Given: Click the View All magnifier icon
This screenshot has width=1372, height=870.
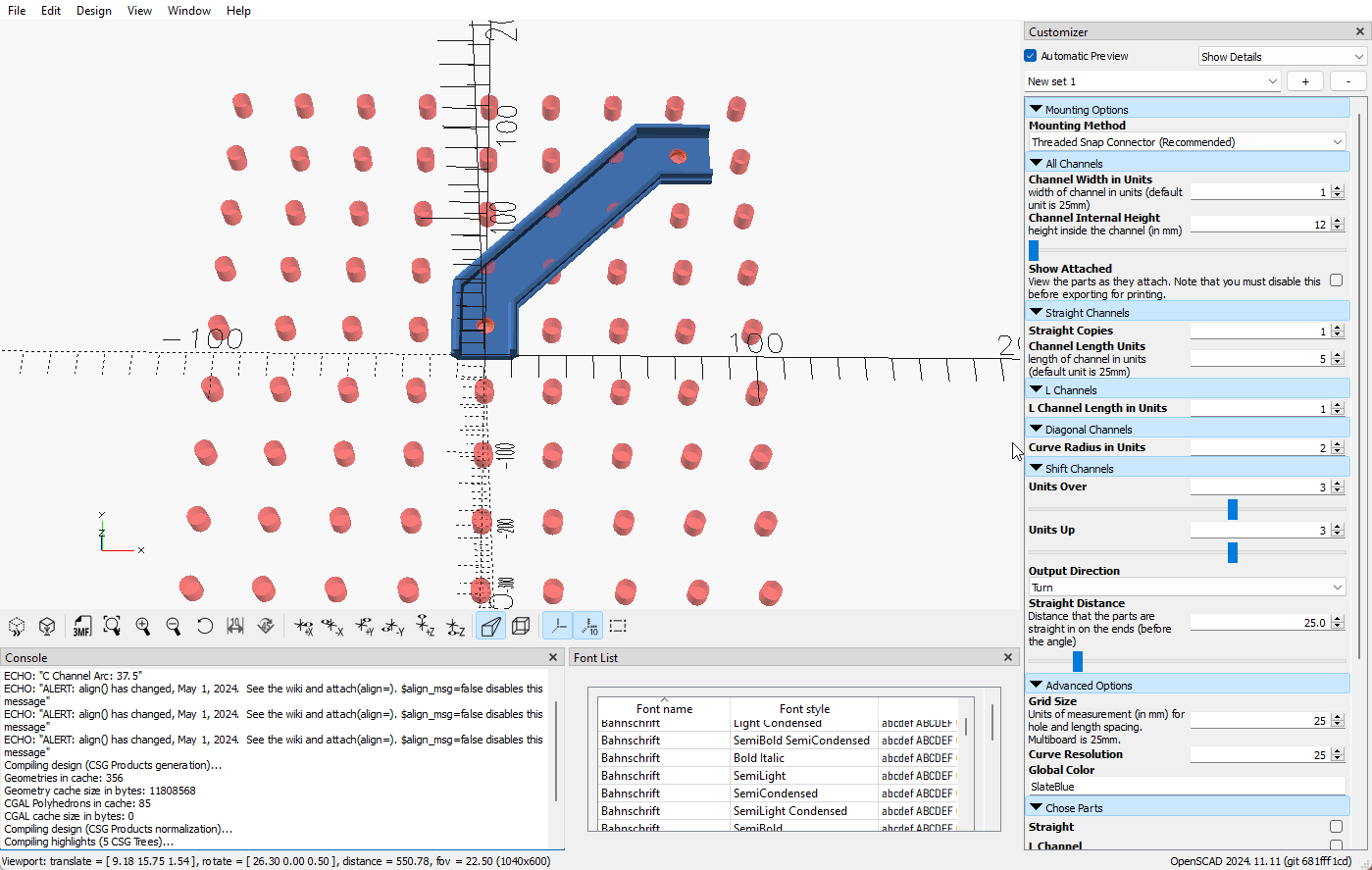Looking at the screenshot, I should [112, 626].
